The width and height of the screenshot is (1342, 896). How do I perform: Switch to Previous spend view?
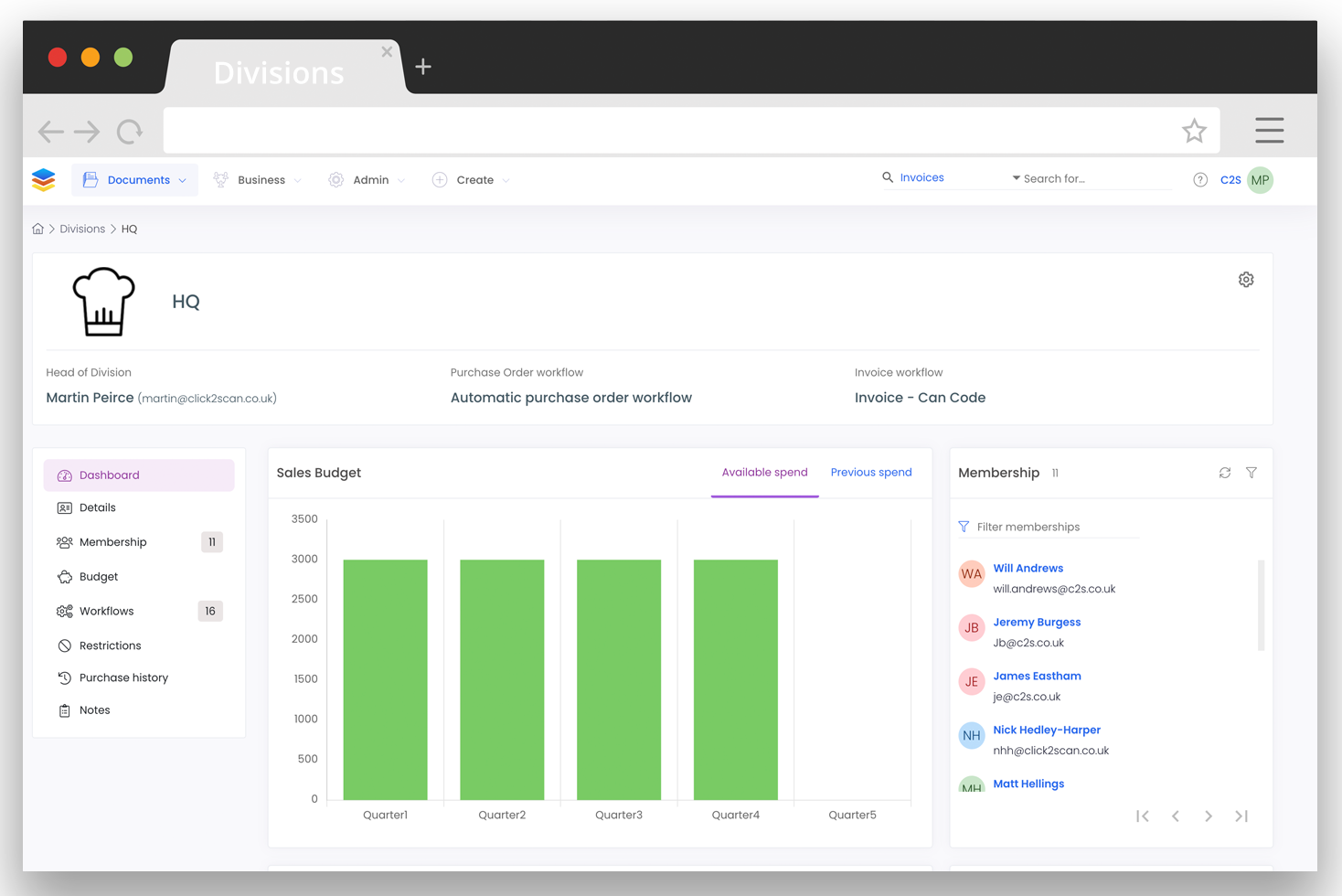click(x=870, y=472)
